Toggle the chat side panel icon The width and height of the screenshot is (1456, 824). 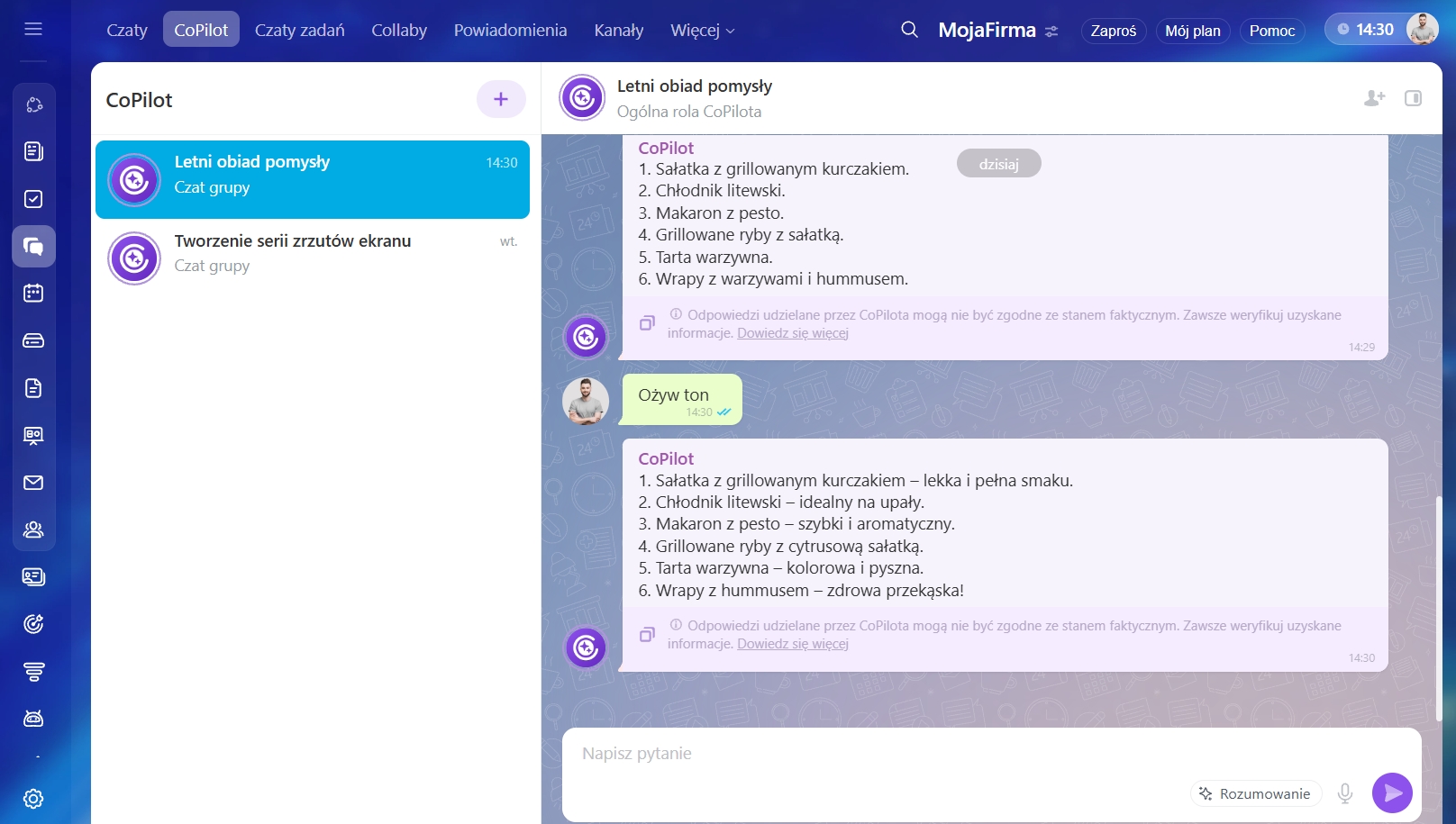tap(1413, 98)
